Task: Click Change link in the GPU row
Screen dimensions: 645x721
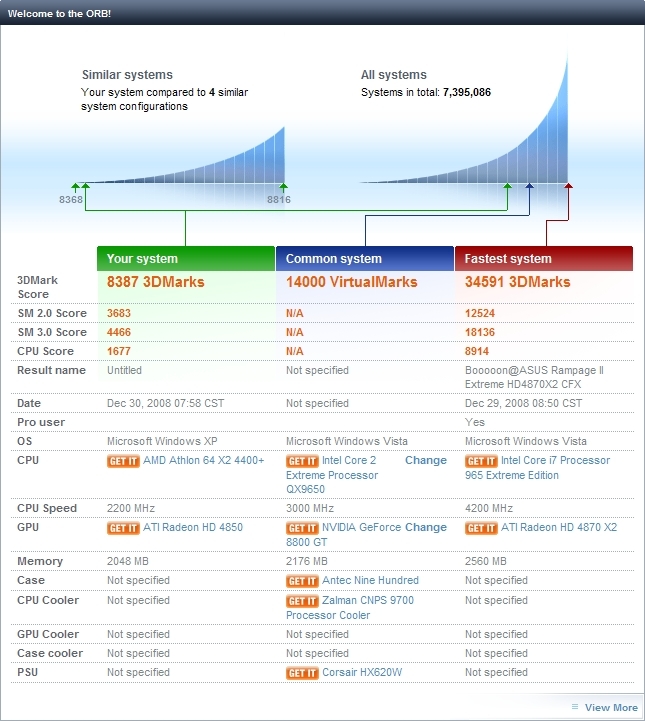Action: click(426, 527)
